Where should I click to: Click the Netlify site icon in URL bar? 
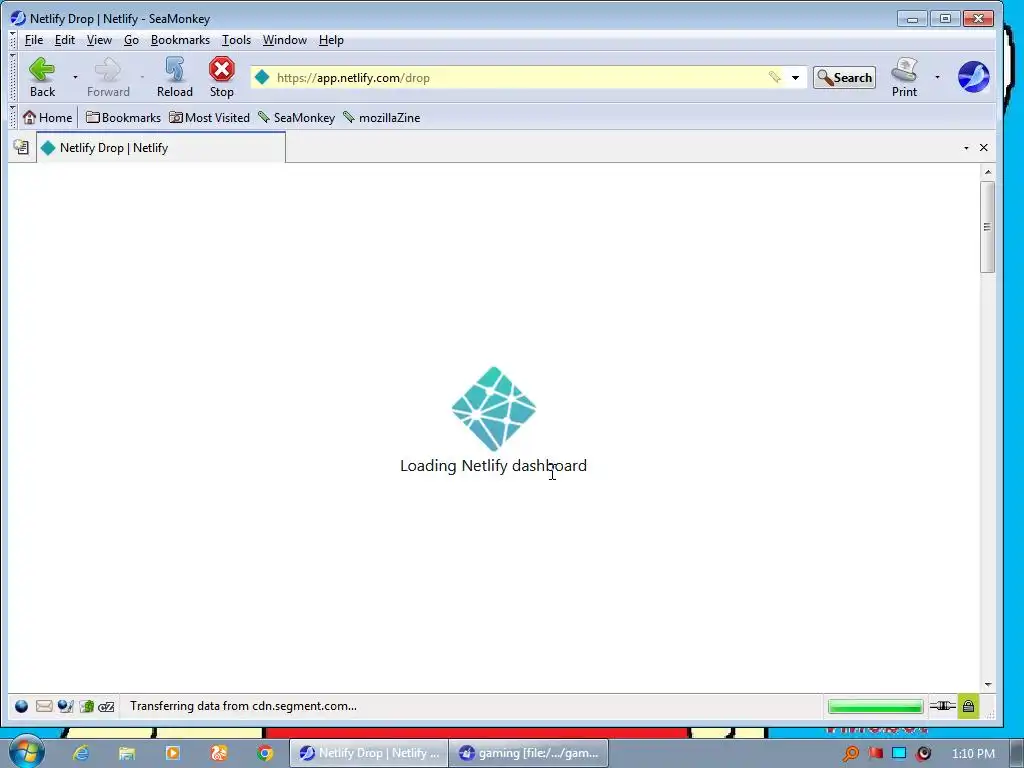pos(262,78)
